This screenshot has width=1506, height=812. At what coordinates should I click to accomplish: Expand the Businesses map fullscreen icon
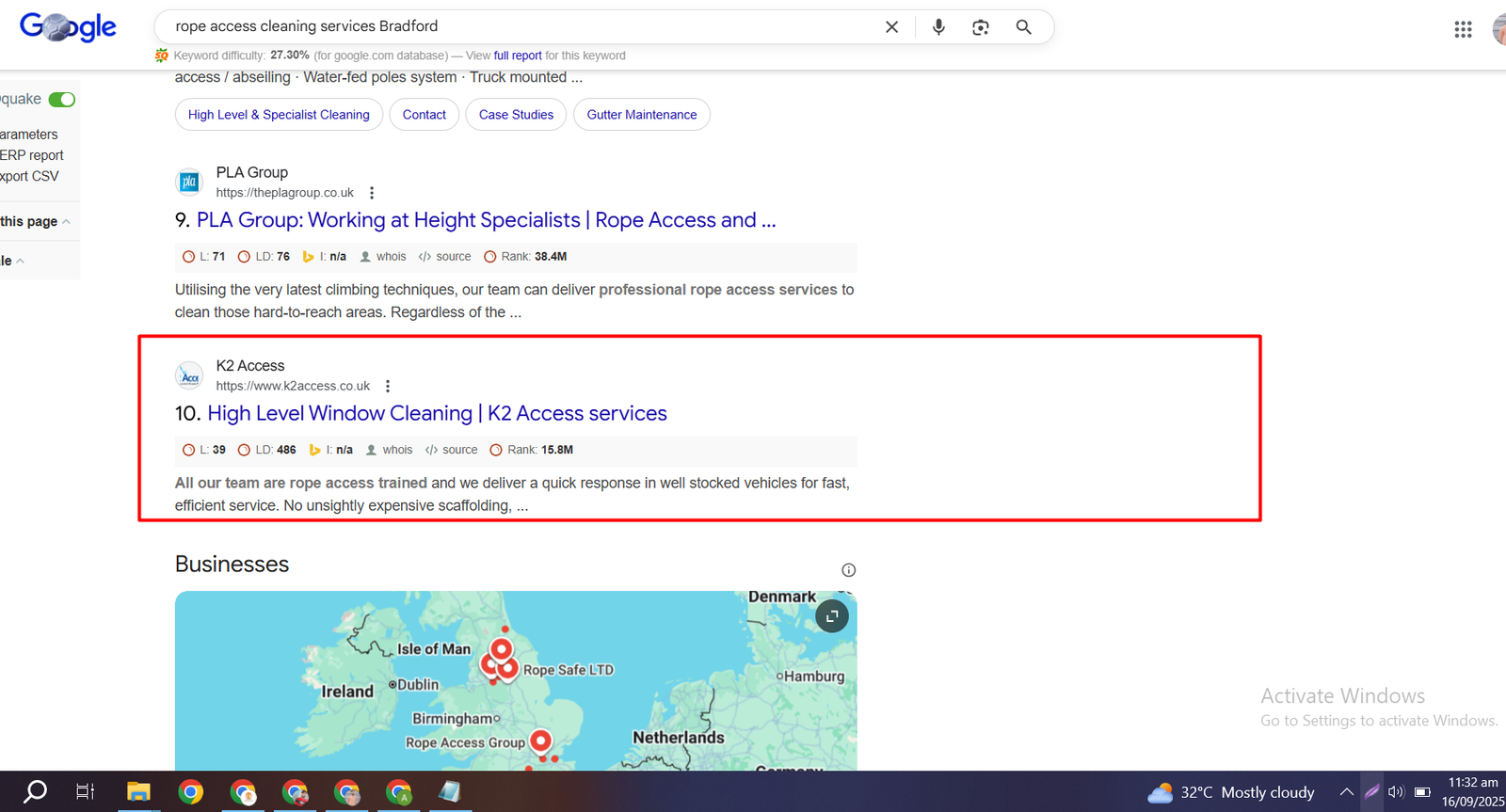pyautogui.click(x=831, y=616)
